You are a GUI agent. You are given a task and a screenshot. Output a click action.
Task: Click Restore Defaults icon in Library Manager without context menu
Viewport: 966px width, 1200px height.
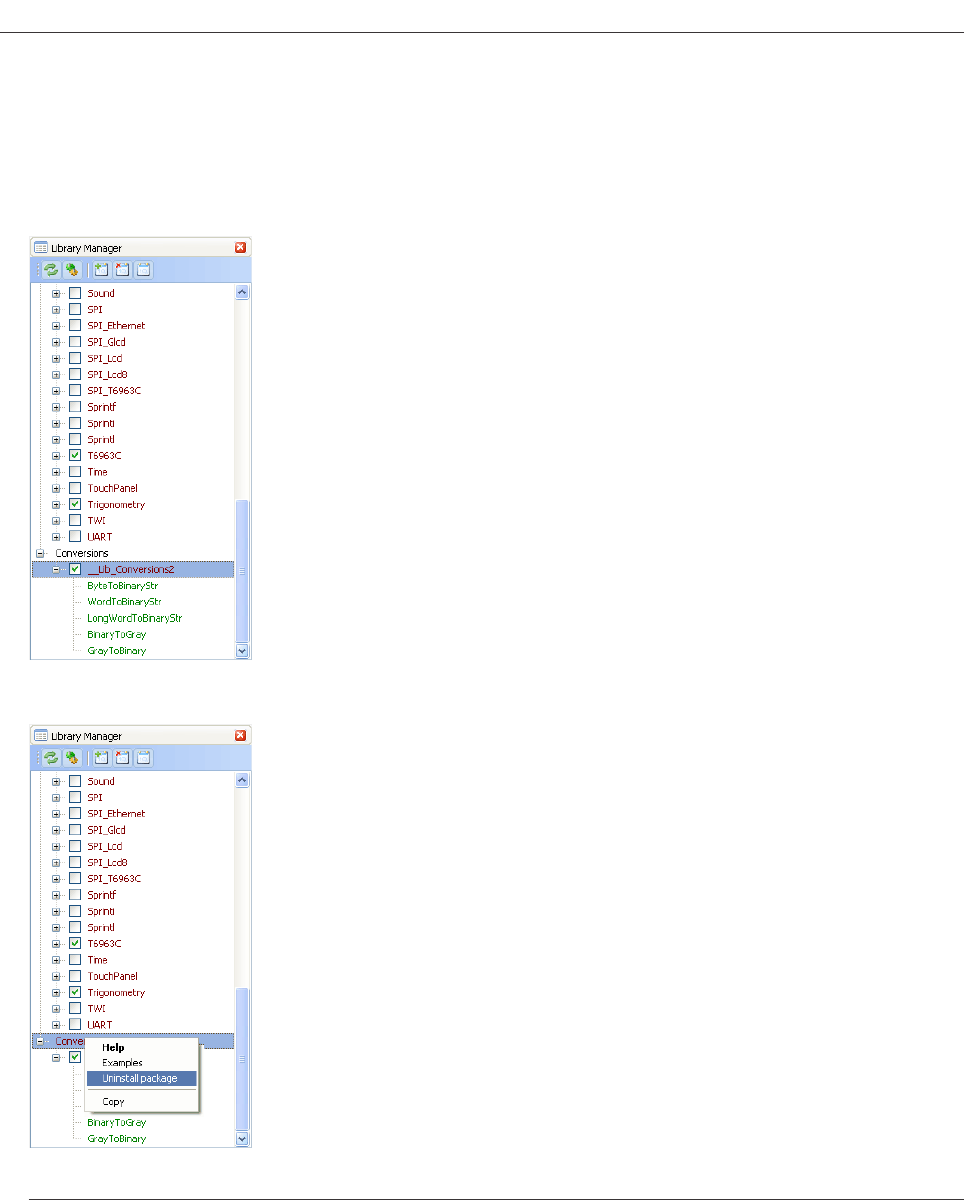point(143,270)
